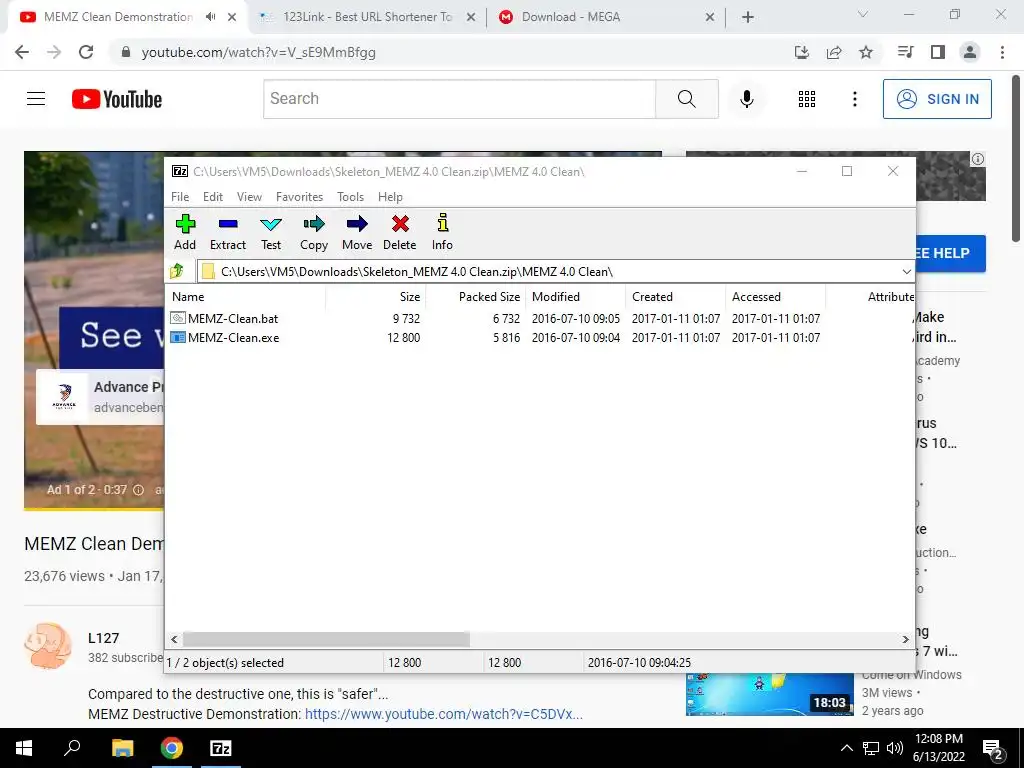Close the MEMZ Clean Demonstration tab
Viewport: 1024px width, 768px height.
click(232, 17)
